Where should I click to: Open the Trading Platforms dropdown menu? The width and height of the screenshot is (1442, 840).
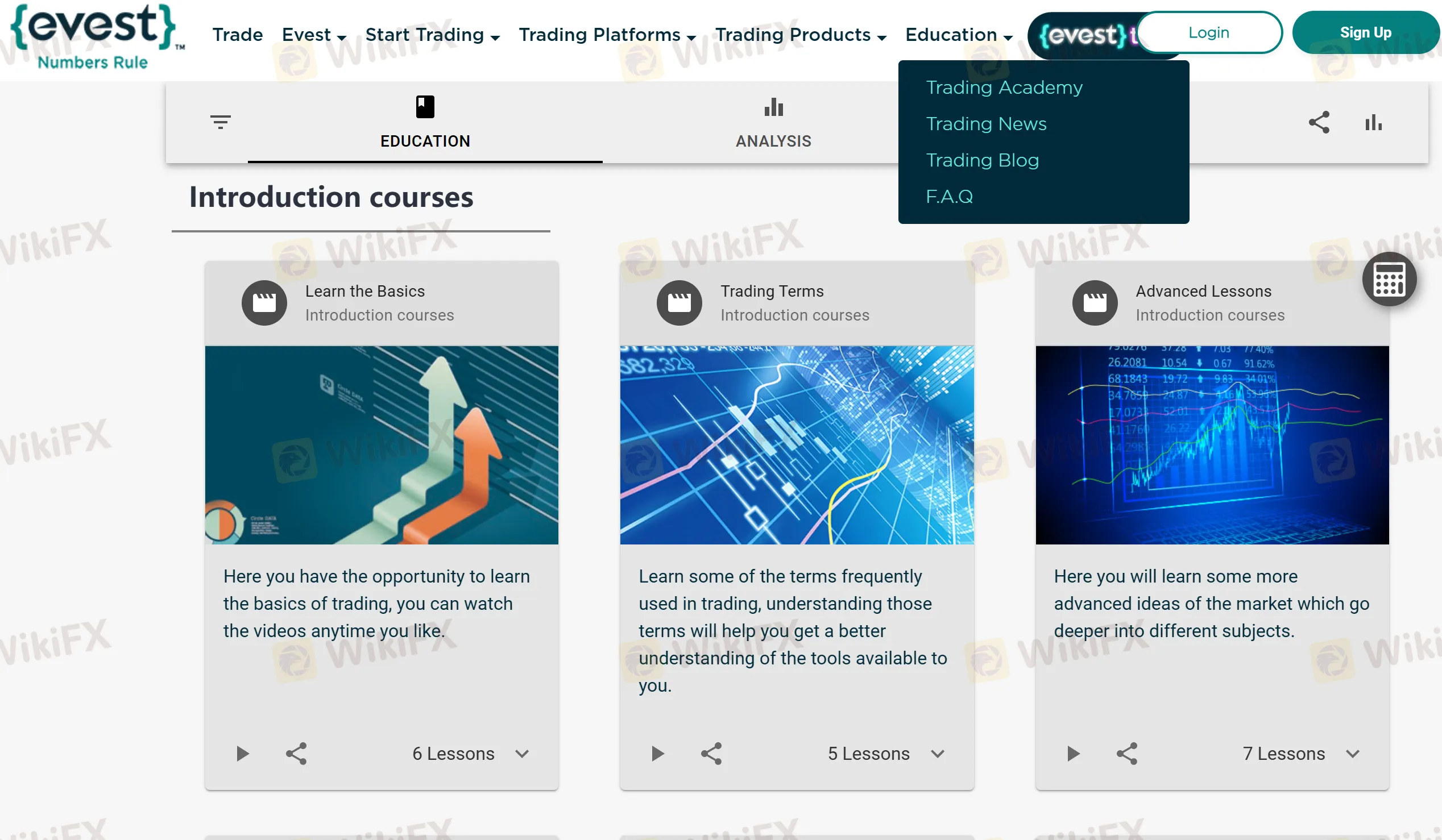coord(607,35)
